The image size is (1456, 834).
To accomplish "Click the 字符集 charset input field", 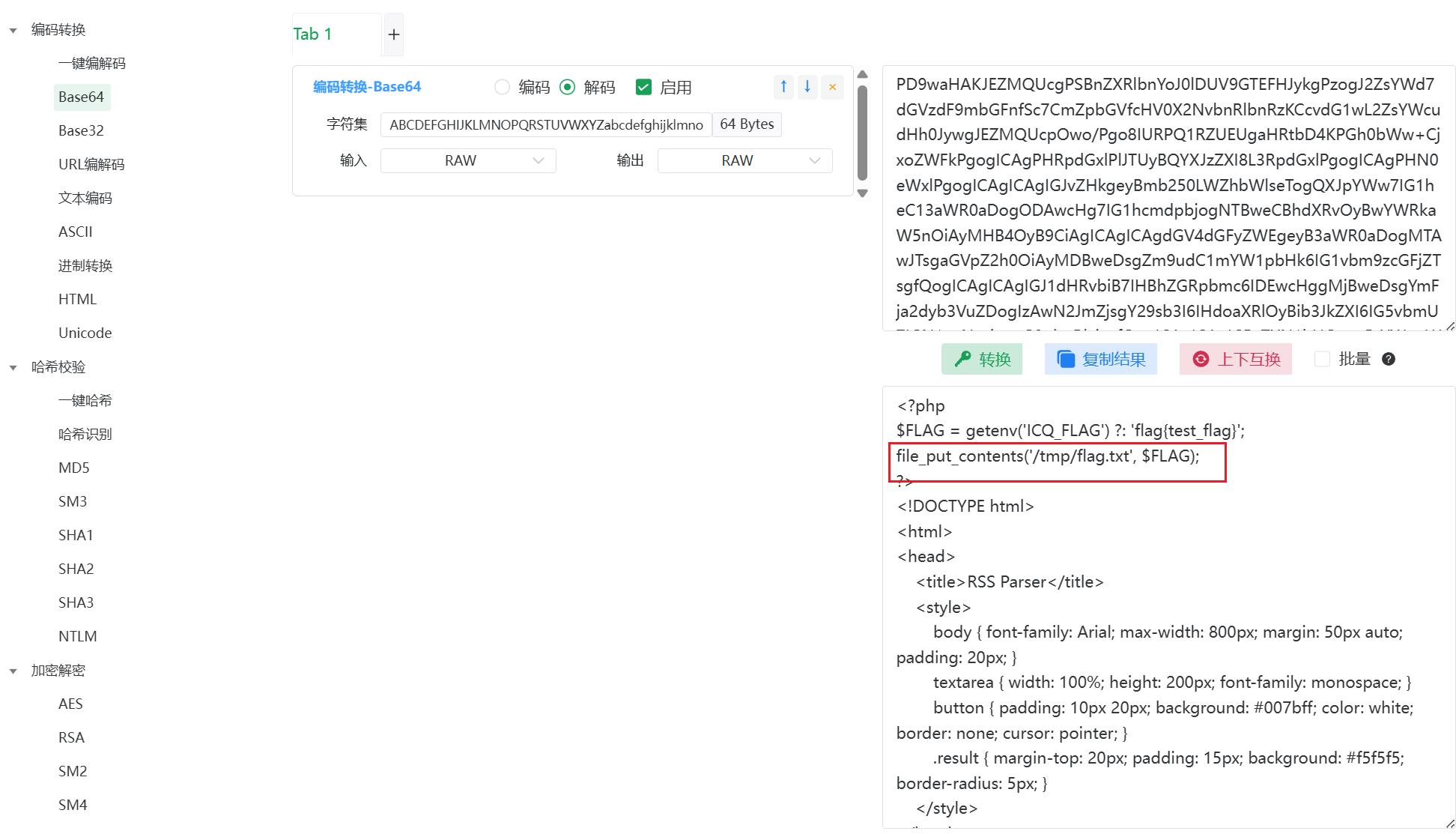I will tap(546, 124).
